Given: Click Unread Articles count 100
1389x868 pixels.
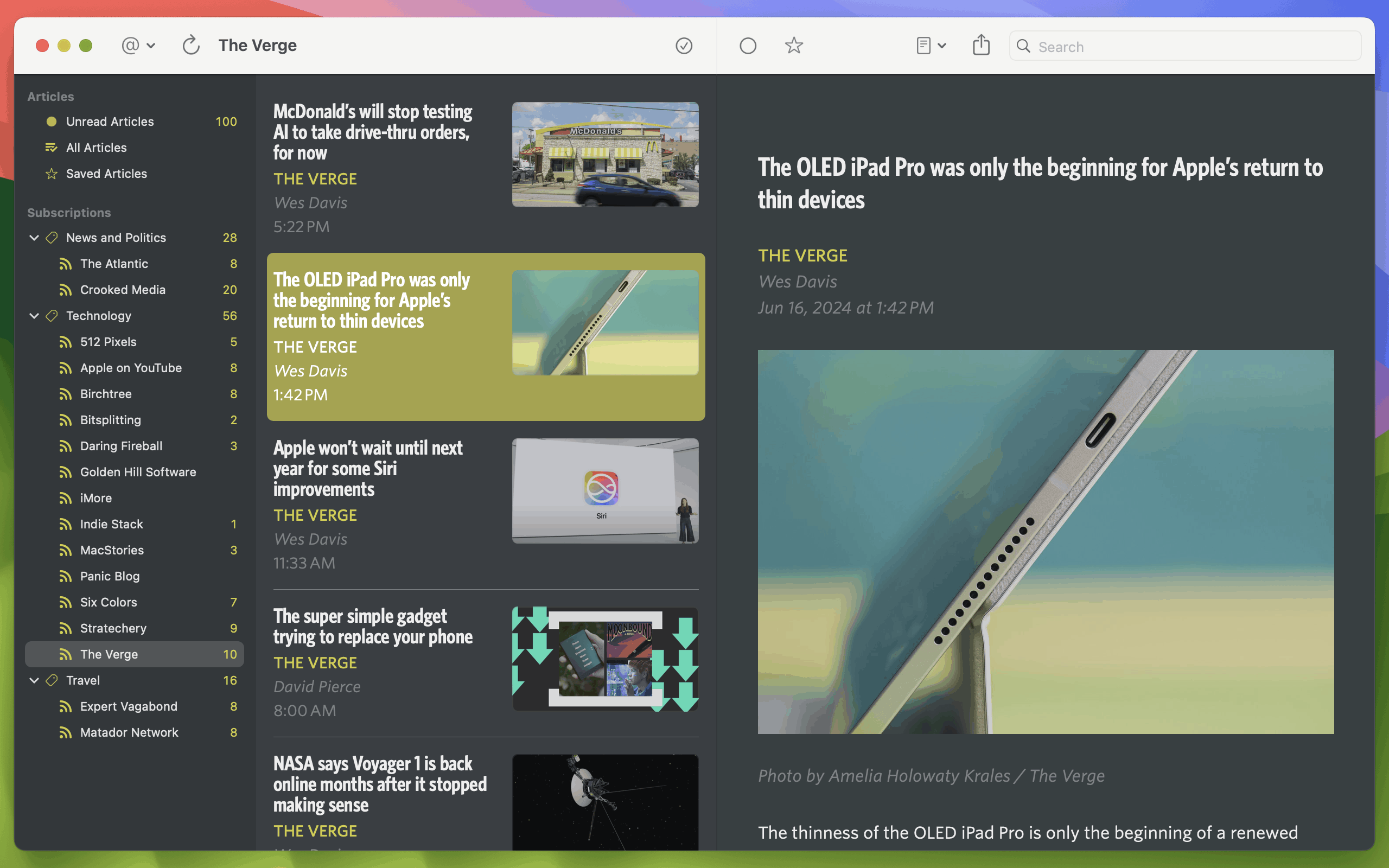Looking at the screenshot, I should [226, 122].
